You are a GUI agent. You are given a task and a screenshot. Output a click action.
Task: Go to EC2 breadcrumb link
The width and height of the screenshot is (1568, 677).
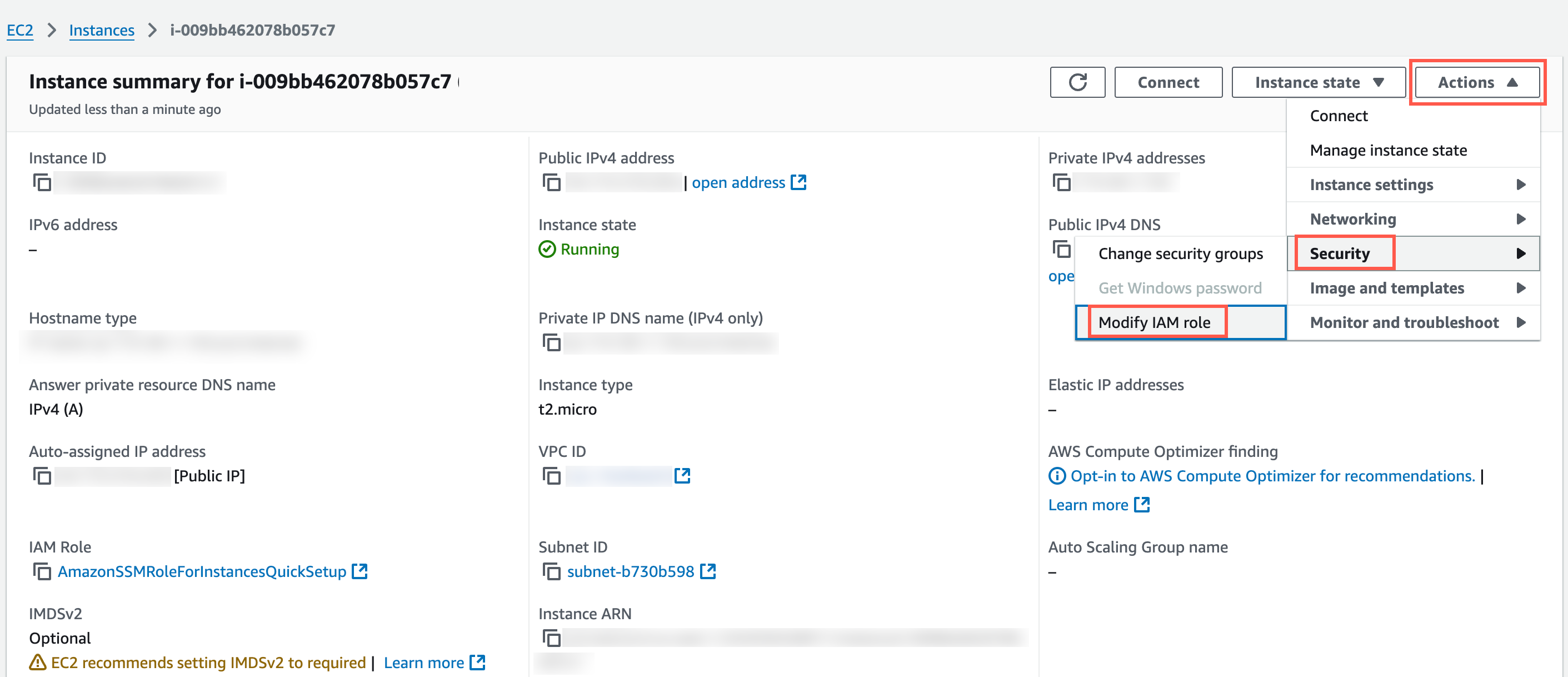20,30
